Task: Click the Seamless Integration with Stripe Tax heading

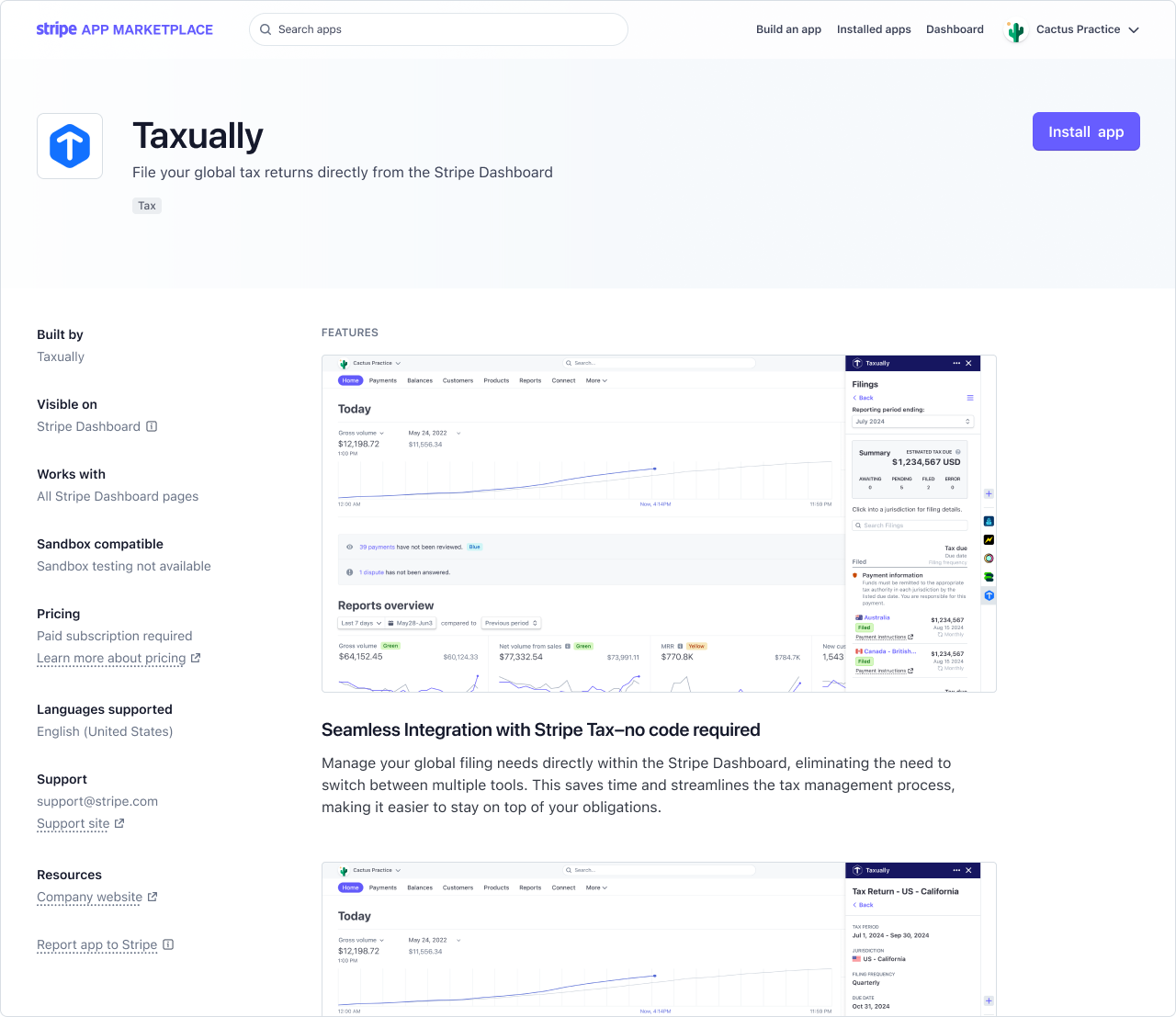Action: [x=541, y=729]
